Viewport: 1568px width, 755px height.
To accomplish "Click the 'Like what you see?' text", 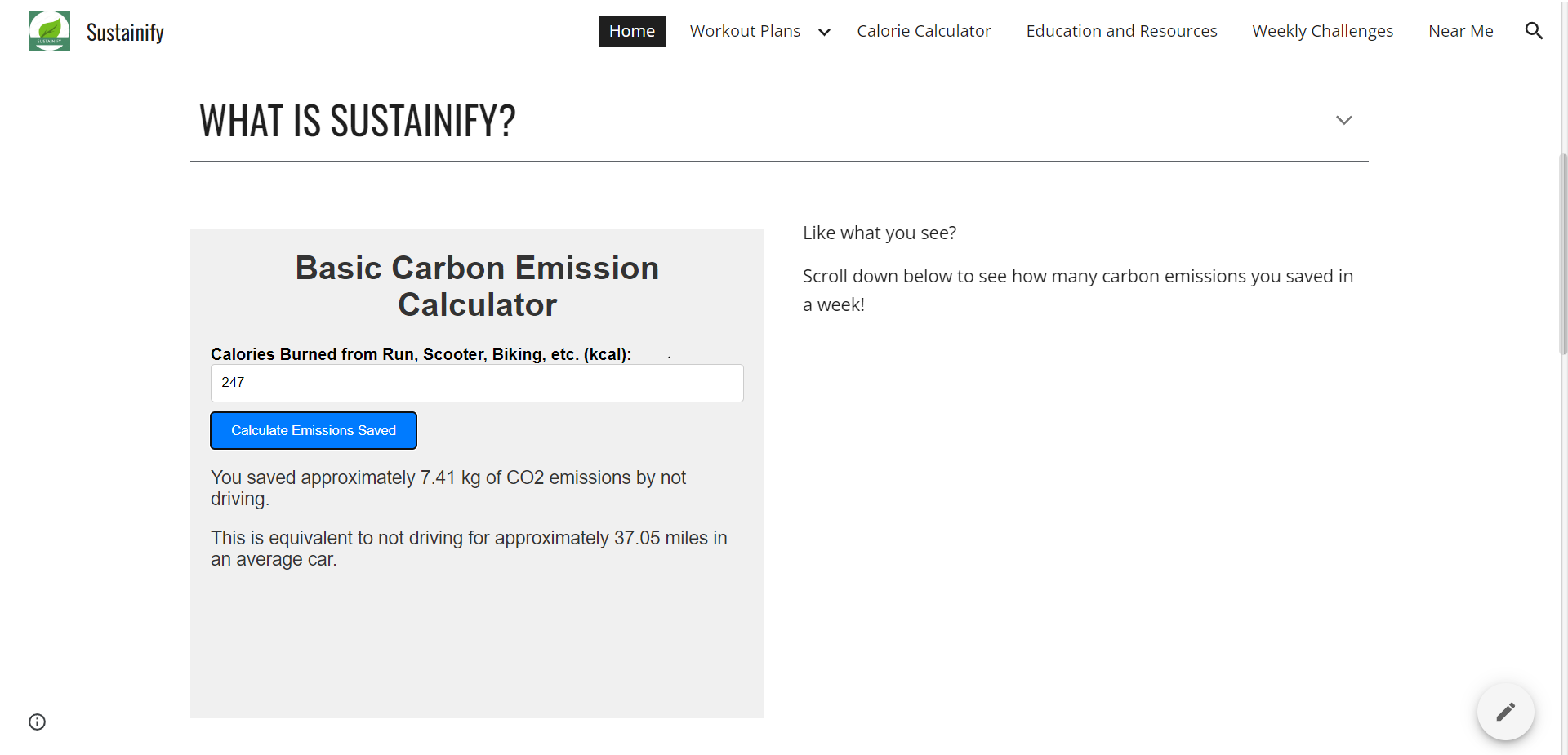I will point(879,233).
